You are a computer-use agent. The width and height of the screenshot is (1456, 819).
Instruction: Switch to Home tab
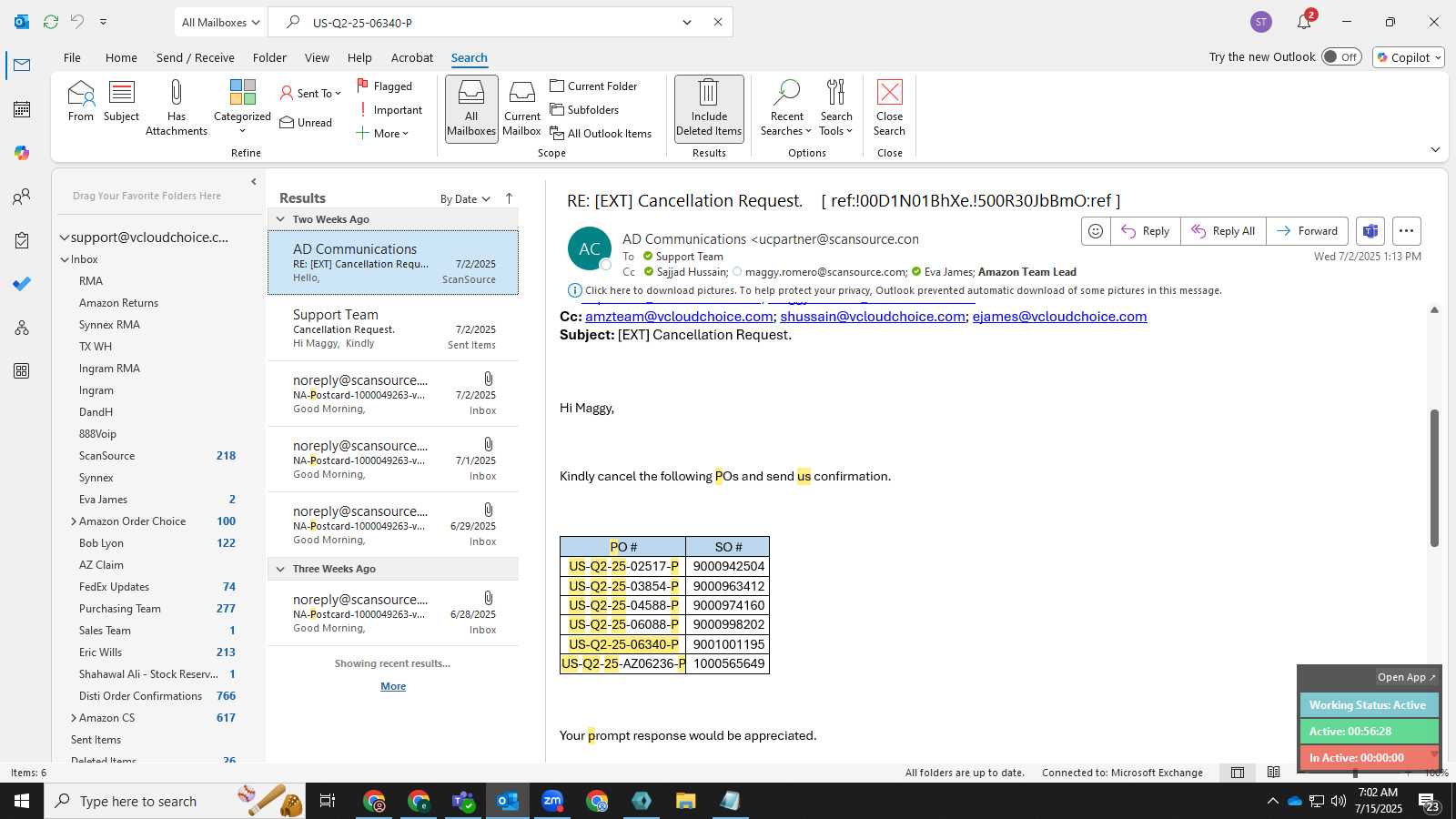point(121,57)
